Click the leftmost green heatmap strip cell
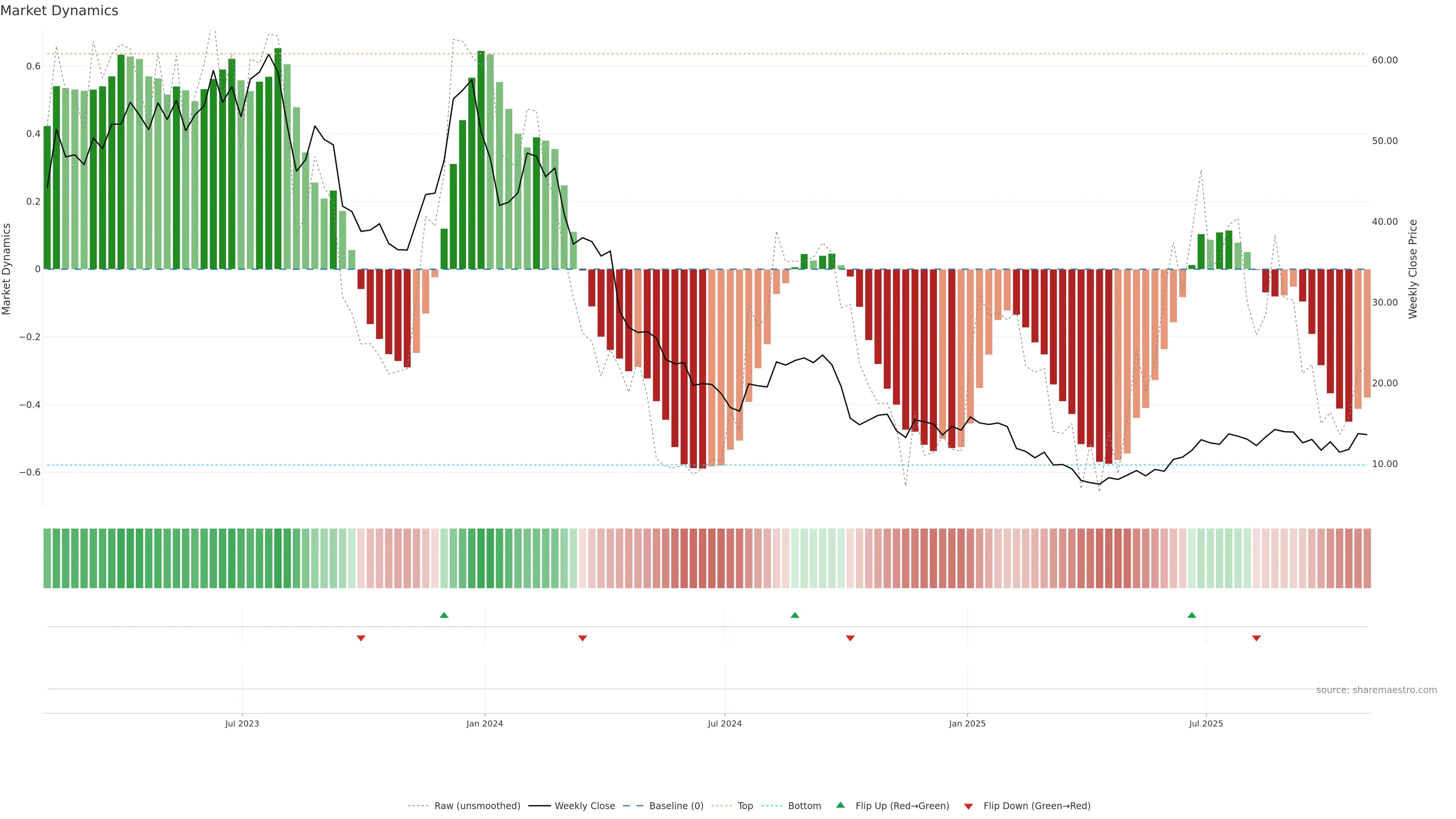Screen dimensions: 1456x819 47,559
